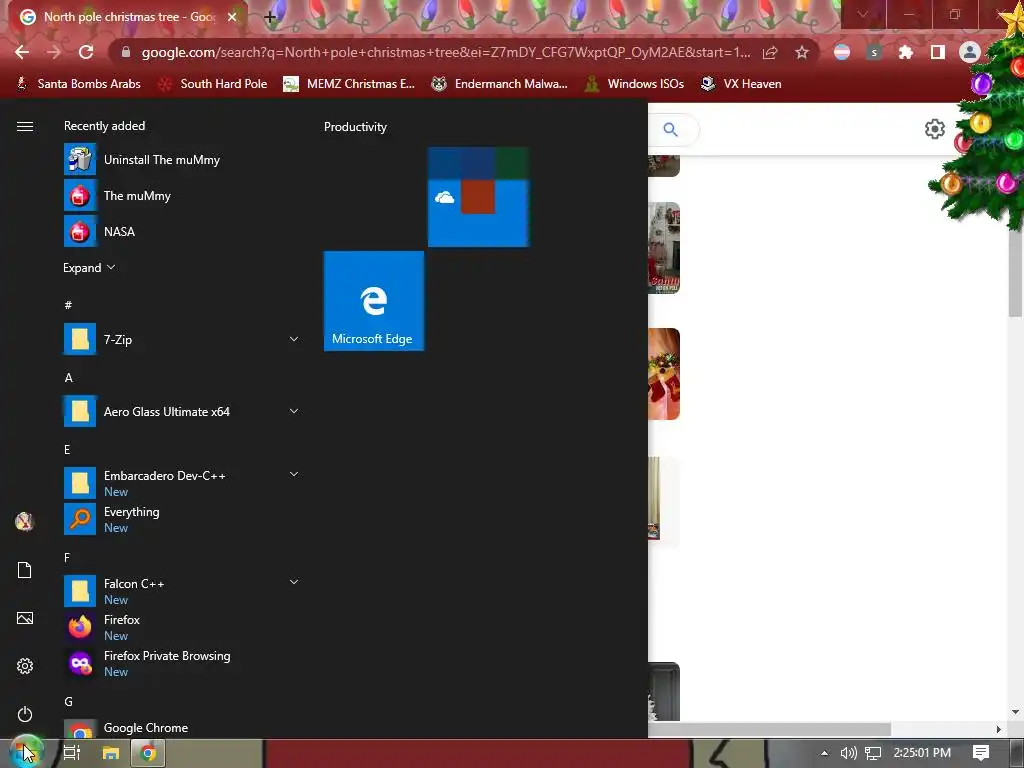Click the vertical scrollbar down arrow
The width and height of the screenshot is (1024, 768).
pyautogui.click(x=1015, y=712)
